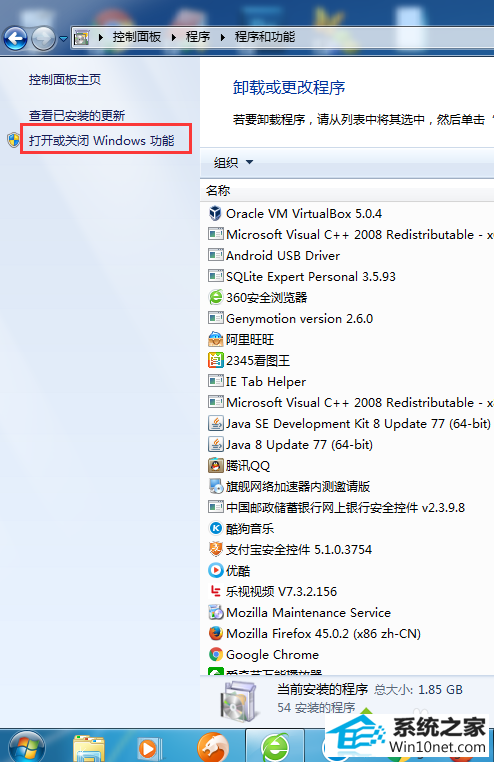The height and width of the screenshot is (762, 494).
Task: Click the 360安全浏览器 icon
Action: pyautogui.click(x=215, y=297)
